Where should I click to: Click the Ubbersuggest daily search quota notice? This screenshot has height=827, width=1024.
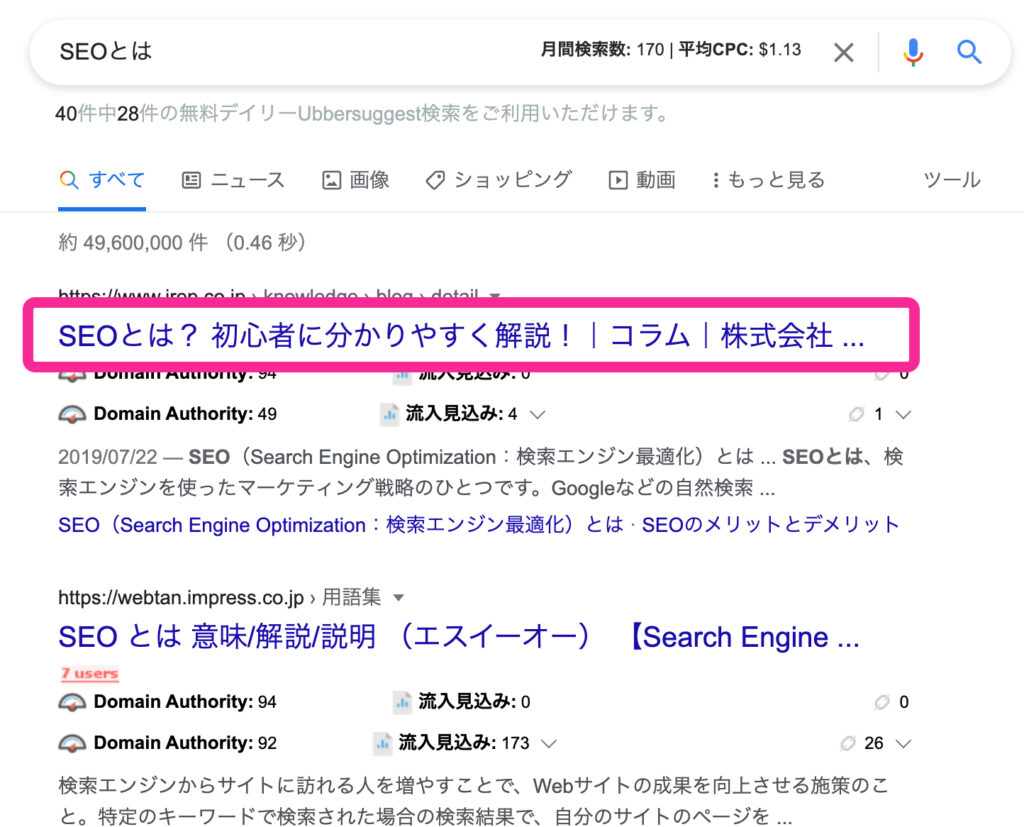pos(362,114)
